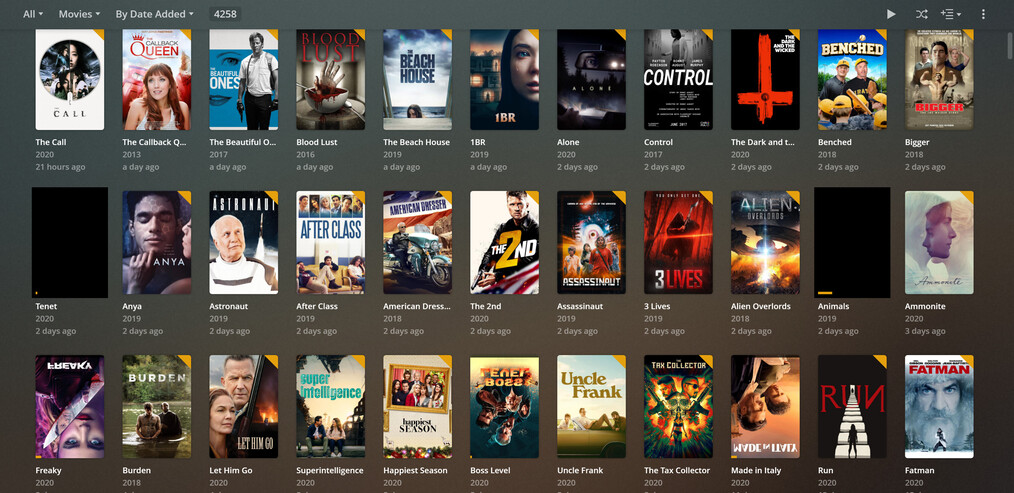Click the Blood Lust title link
Viewport: 1014px width, 493px height.
pyautogui.click(x=317, y=142)
